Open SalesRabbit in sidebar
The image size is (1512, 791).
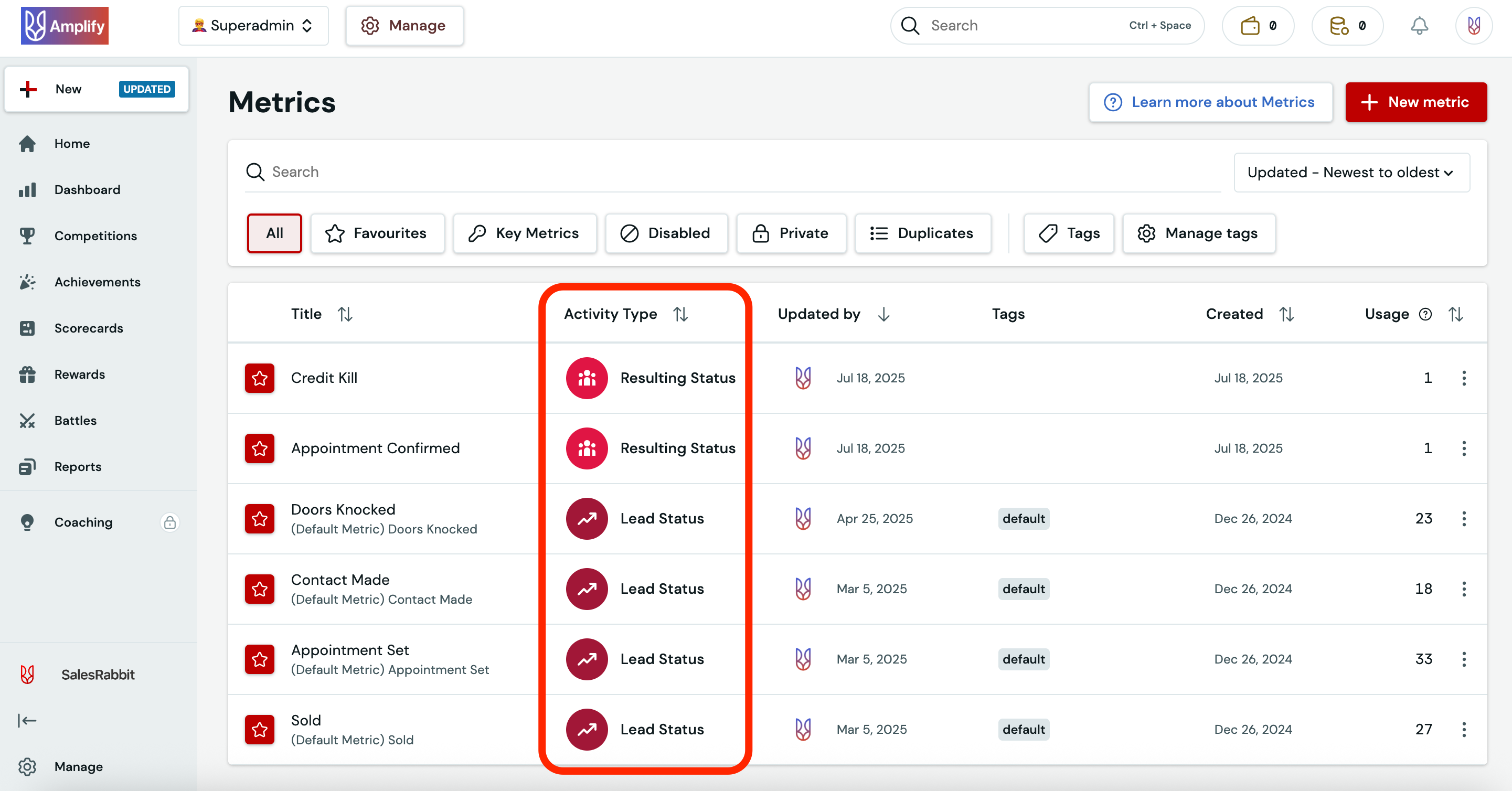[x=97, y=675]
